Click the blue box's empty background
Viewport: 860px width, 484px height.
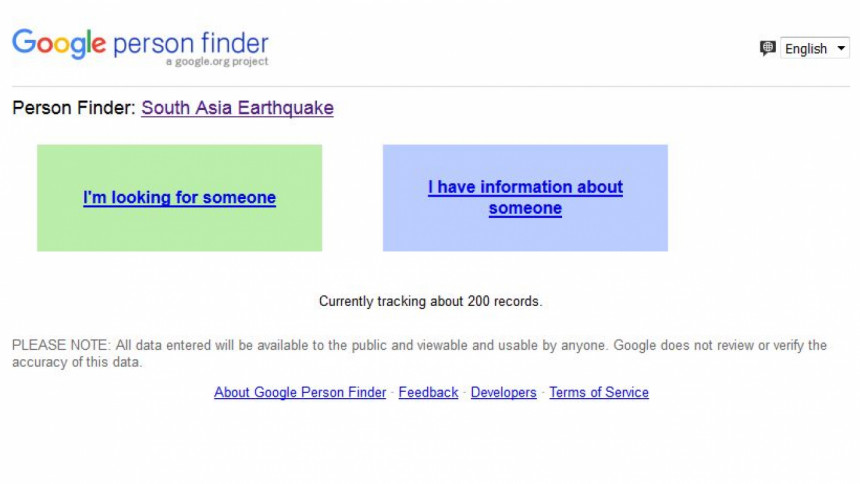[x=525, y=235]
